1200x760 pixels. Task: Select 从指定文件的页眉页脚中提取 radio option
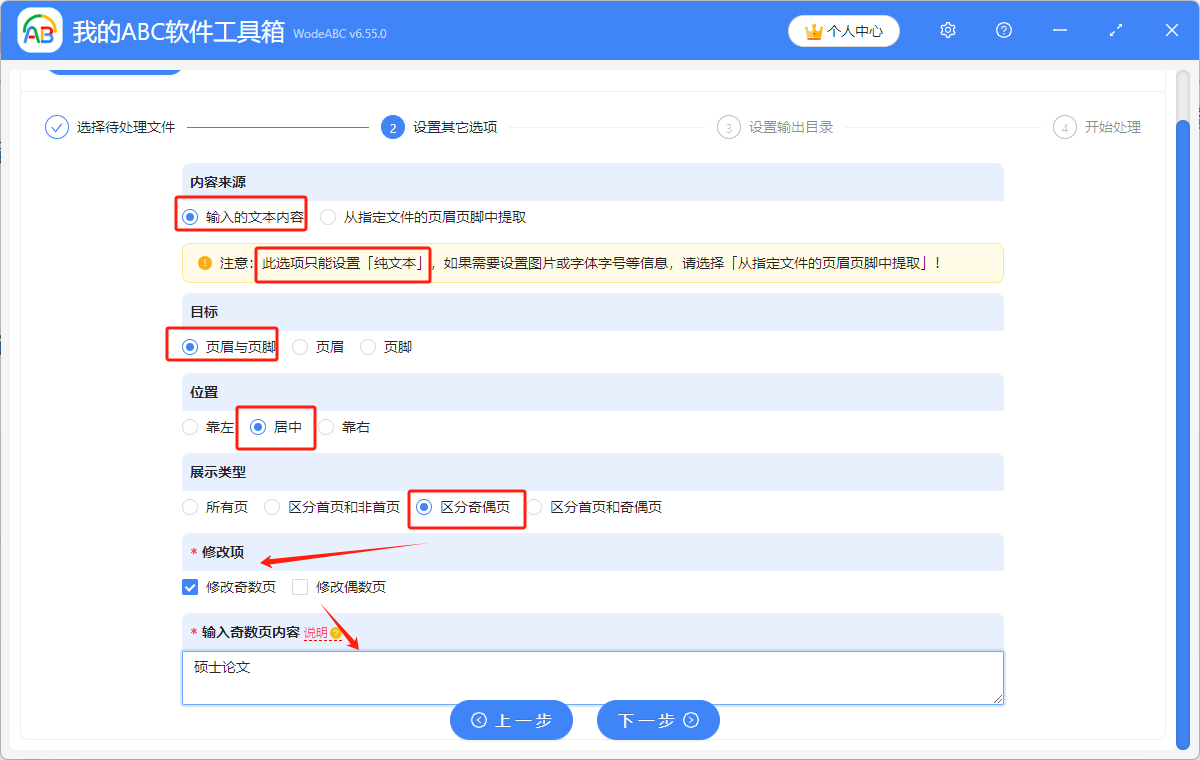click(328, 216)
